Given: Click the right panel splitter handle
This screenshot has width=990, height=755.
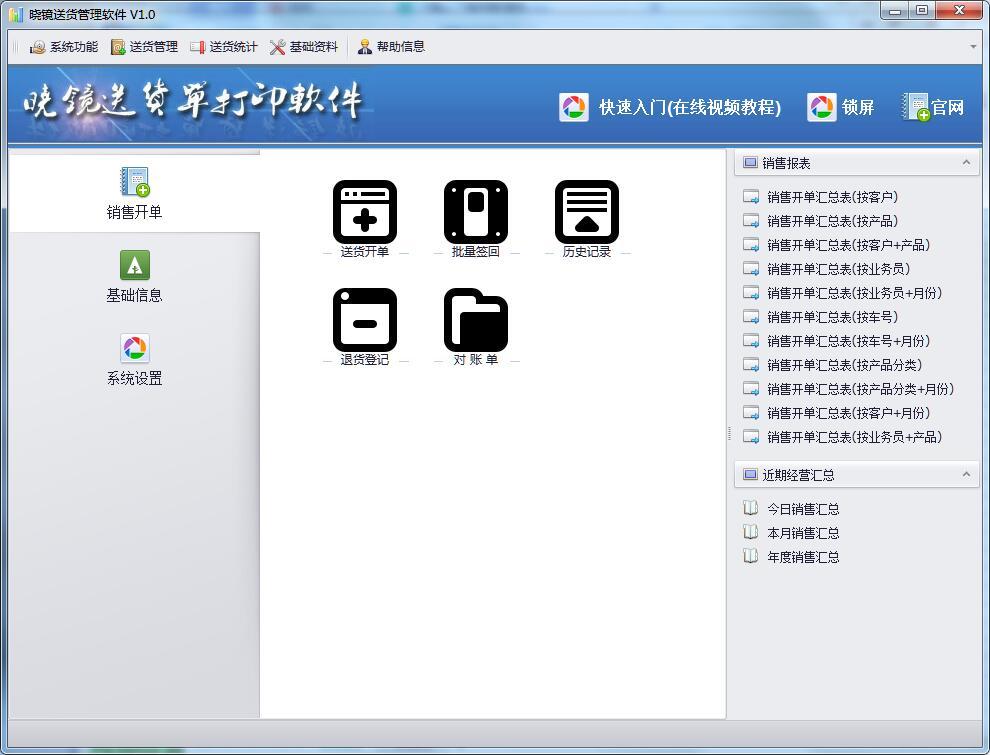Looking at the screenshot, I should [729, 434].
